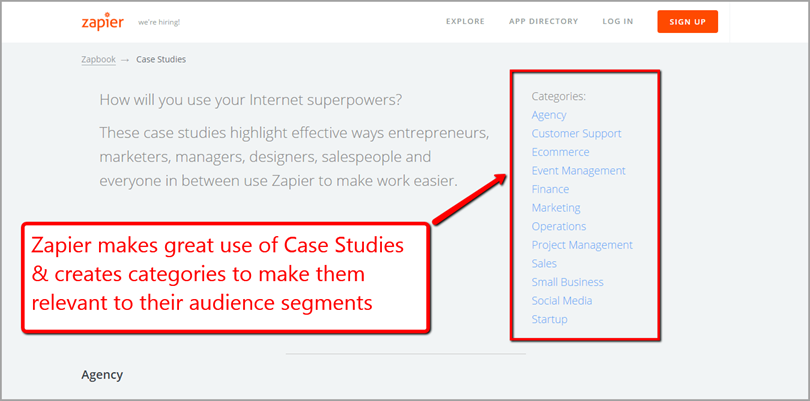The height and width of the screenshot is (401, 810).
Task: Click the "Categories:" label
Action: pos(559,96)
